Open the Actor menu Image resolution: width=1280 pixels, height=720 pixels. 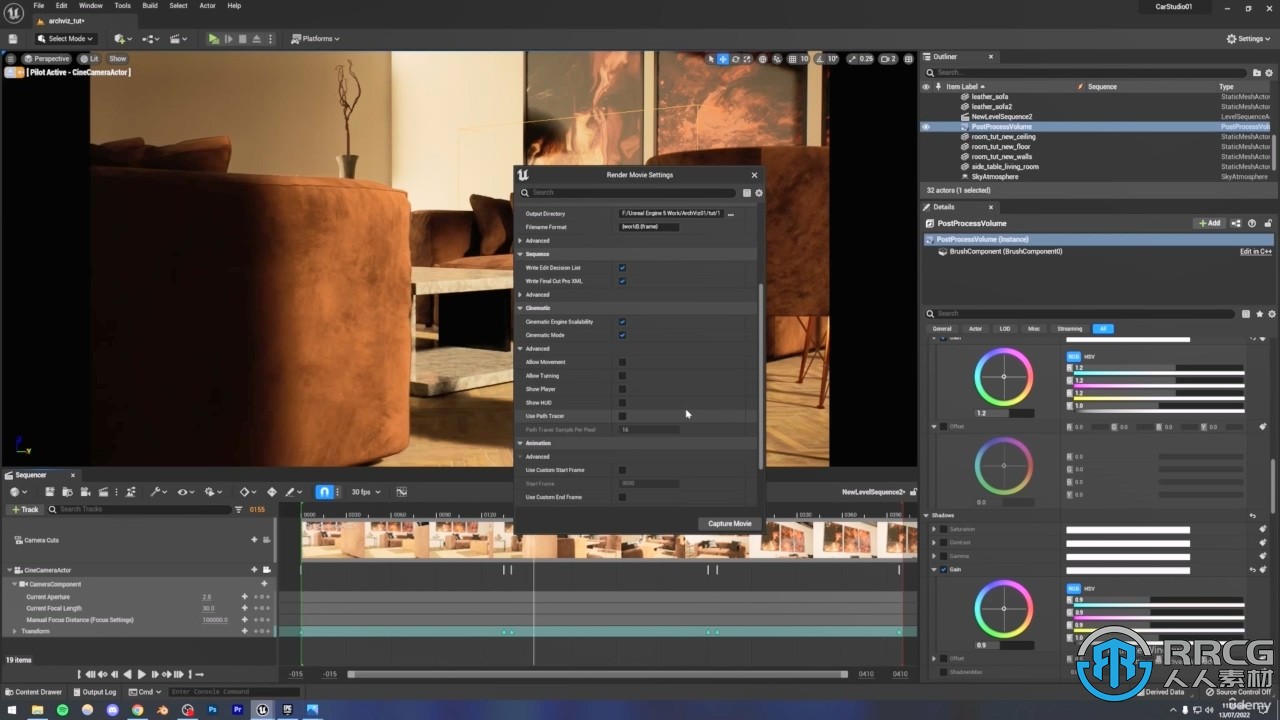point(207,6)
